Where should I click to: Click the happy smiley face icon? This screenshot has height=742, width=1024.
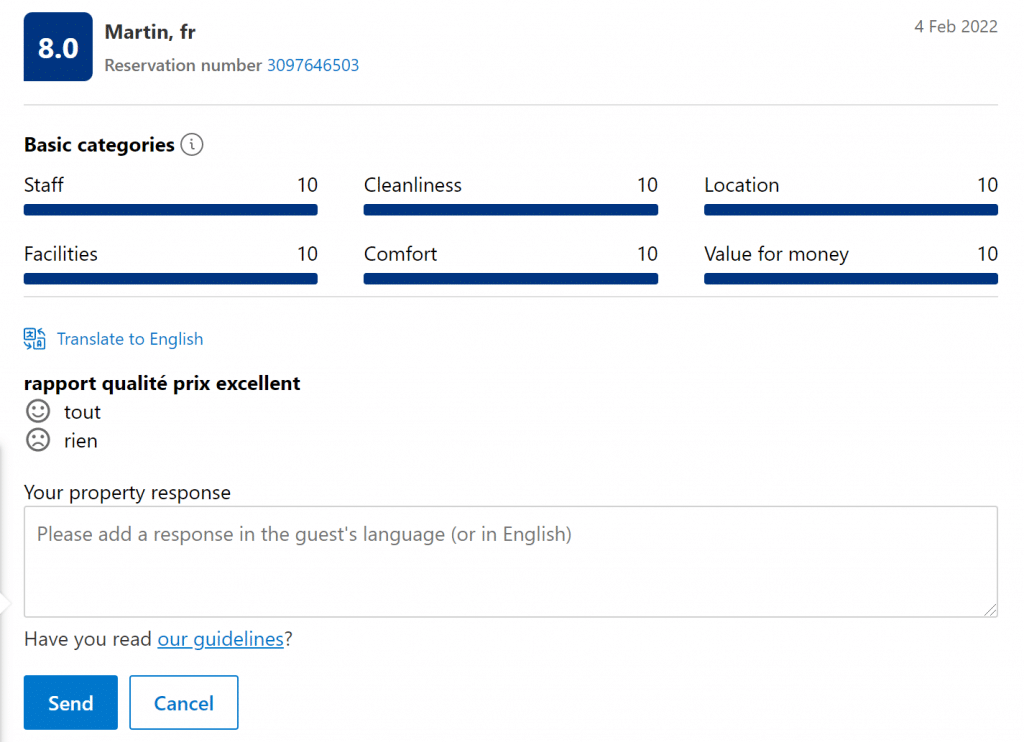click(x=38, y=411)
